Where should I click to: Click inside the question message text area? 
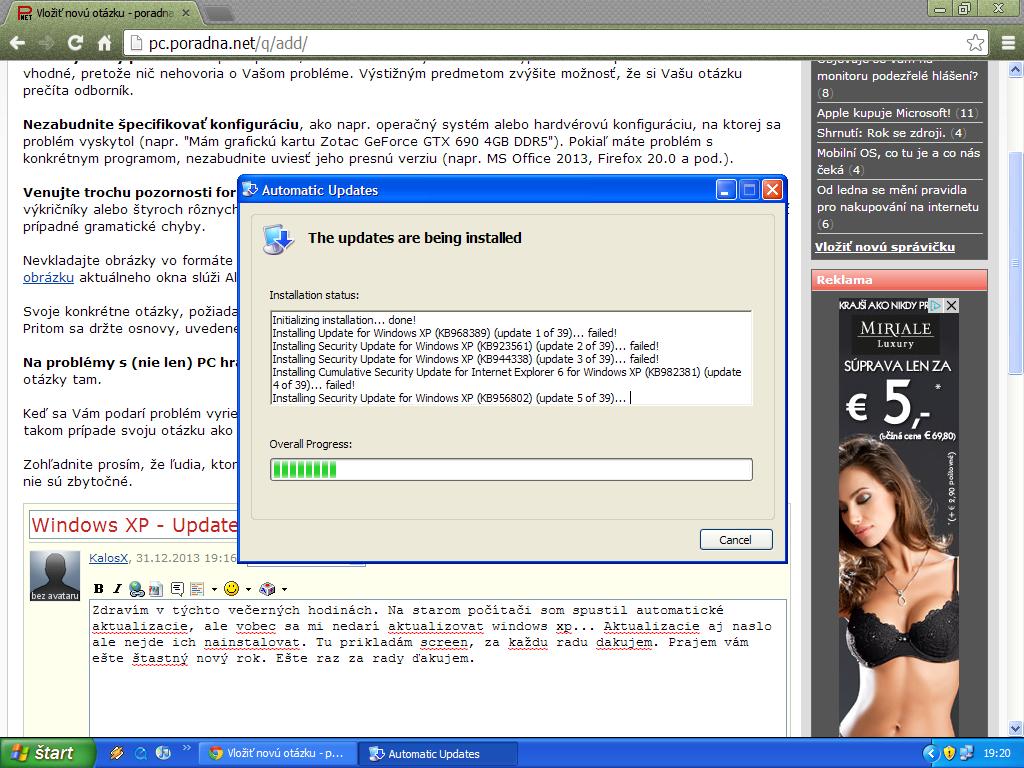click(x=438, y=667)
